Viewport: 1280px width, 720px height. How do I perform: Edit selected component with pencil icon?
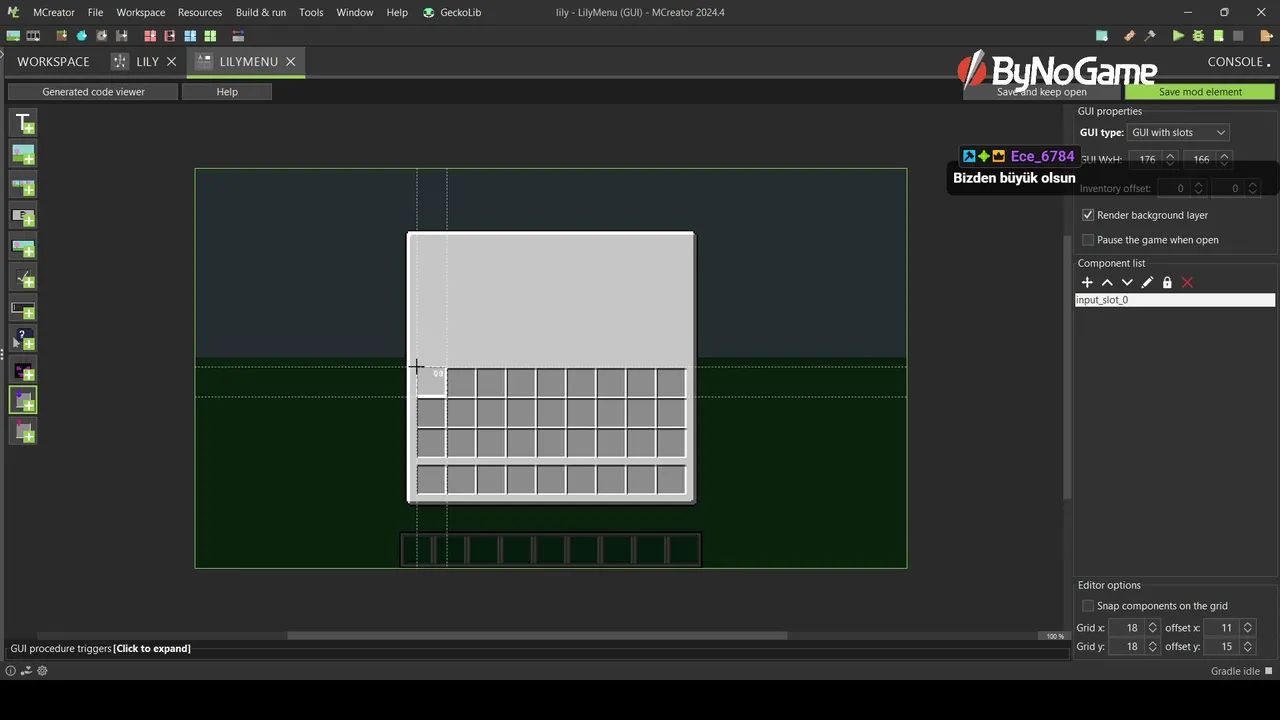(x=1147, y=283)
